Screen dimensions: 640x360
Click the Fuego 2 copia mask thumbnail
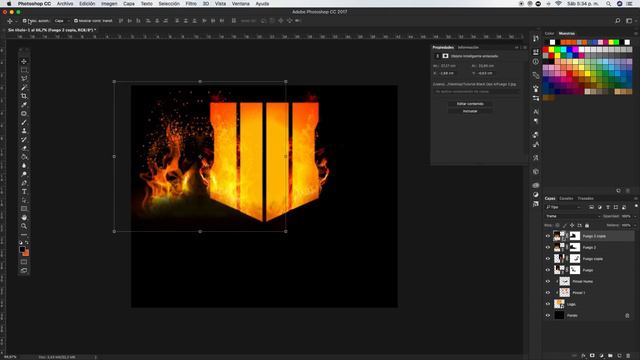point(575,236)
